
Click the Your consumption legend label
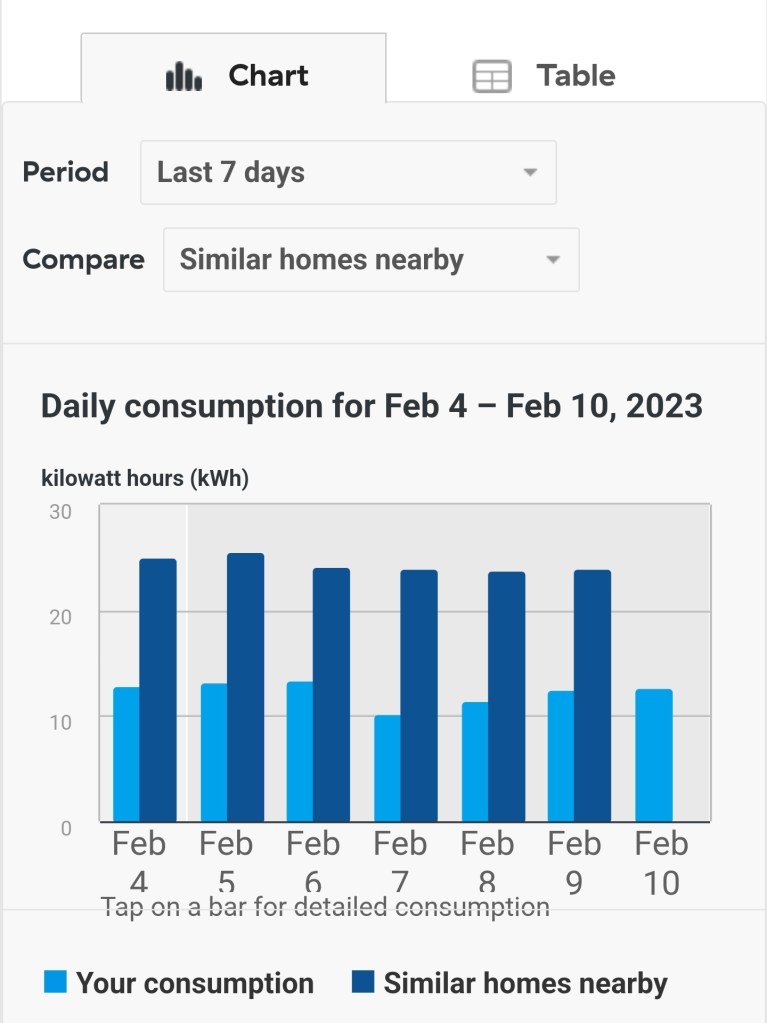pos(194,983)
